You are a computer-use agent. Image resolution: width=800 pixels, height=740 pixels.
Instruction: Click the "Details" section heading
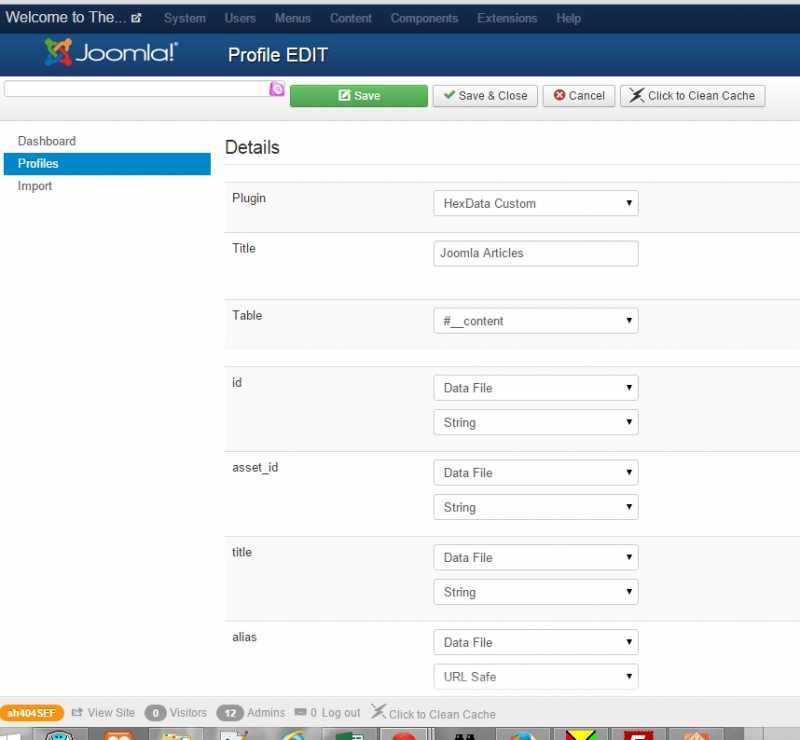pos(252,147)
